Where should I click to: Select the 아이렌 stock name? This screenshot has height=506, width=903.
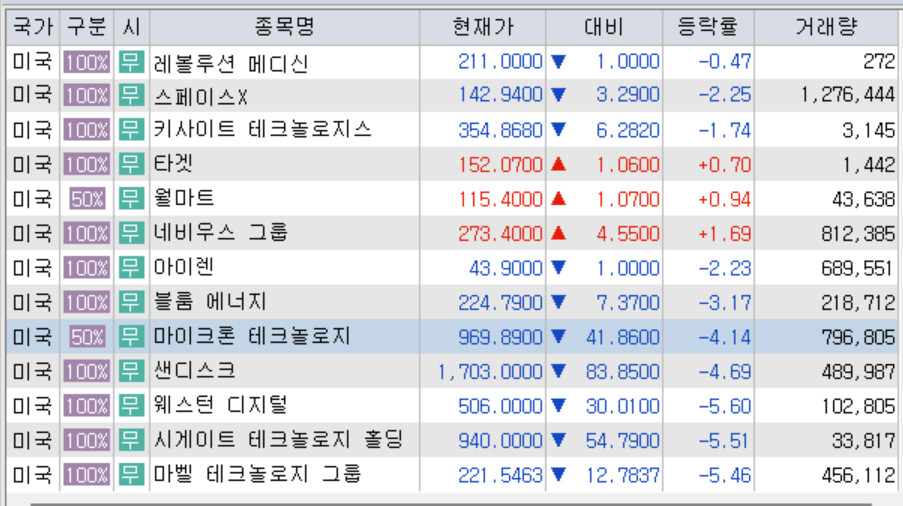(x=184, y=268)
